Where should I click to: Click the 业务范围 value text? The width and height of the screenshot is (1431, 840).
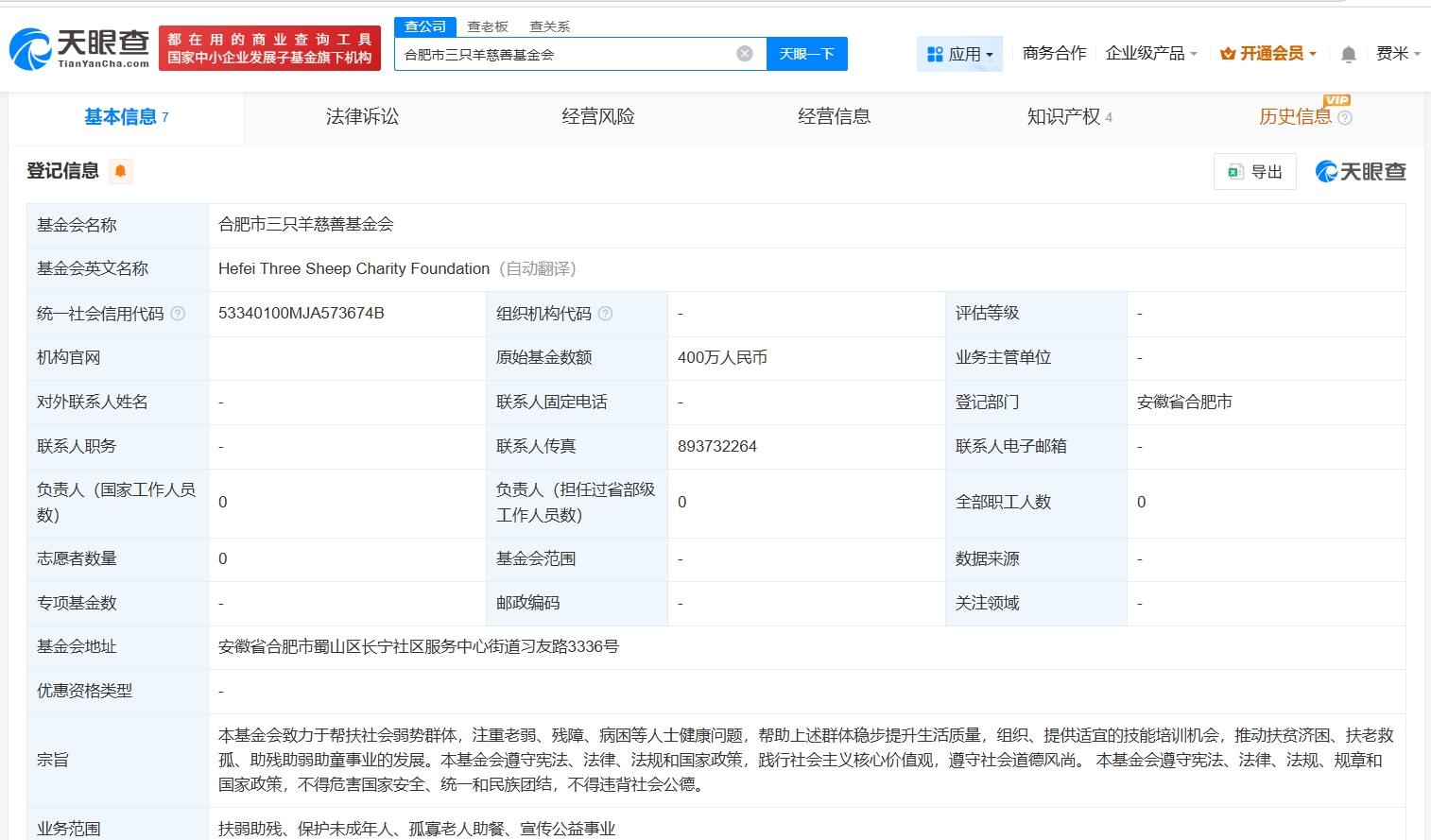(417, 829)
